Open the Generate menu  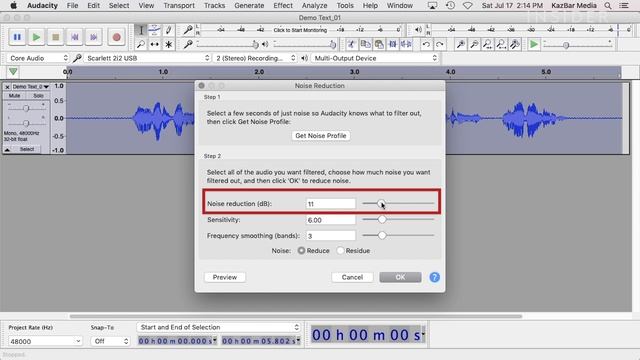(x=249, y=6)
